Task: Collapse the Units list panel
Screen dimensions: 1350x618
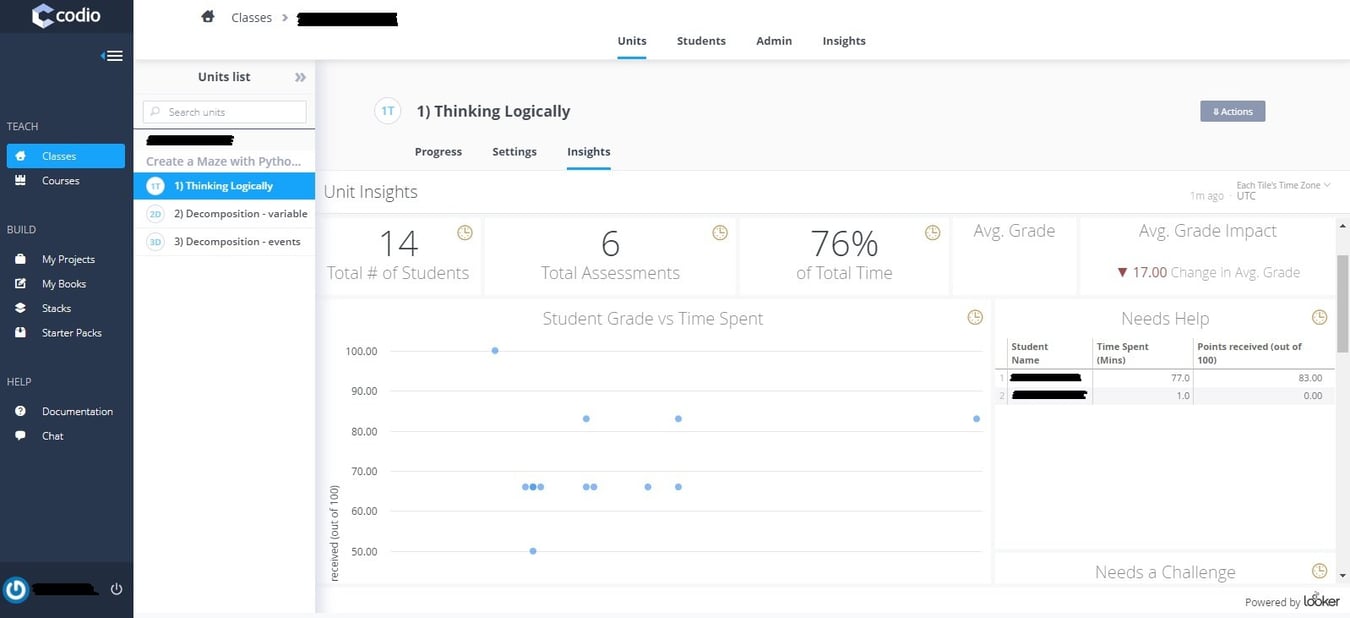Action: tap(300, 77)
